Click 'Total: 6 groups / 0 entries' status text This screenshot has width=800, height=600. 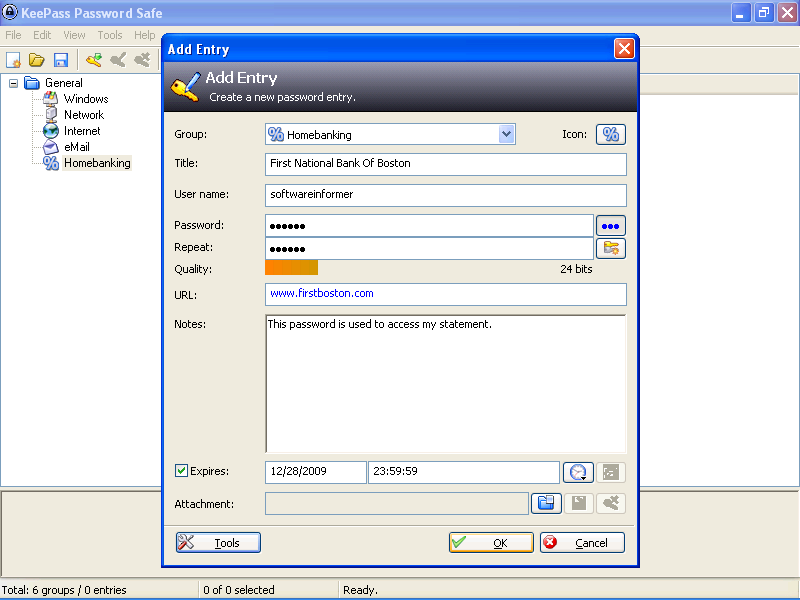(x=64, y=590)
